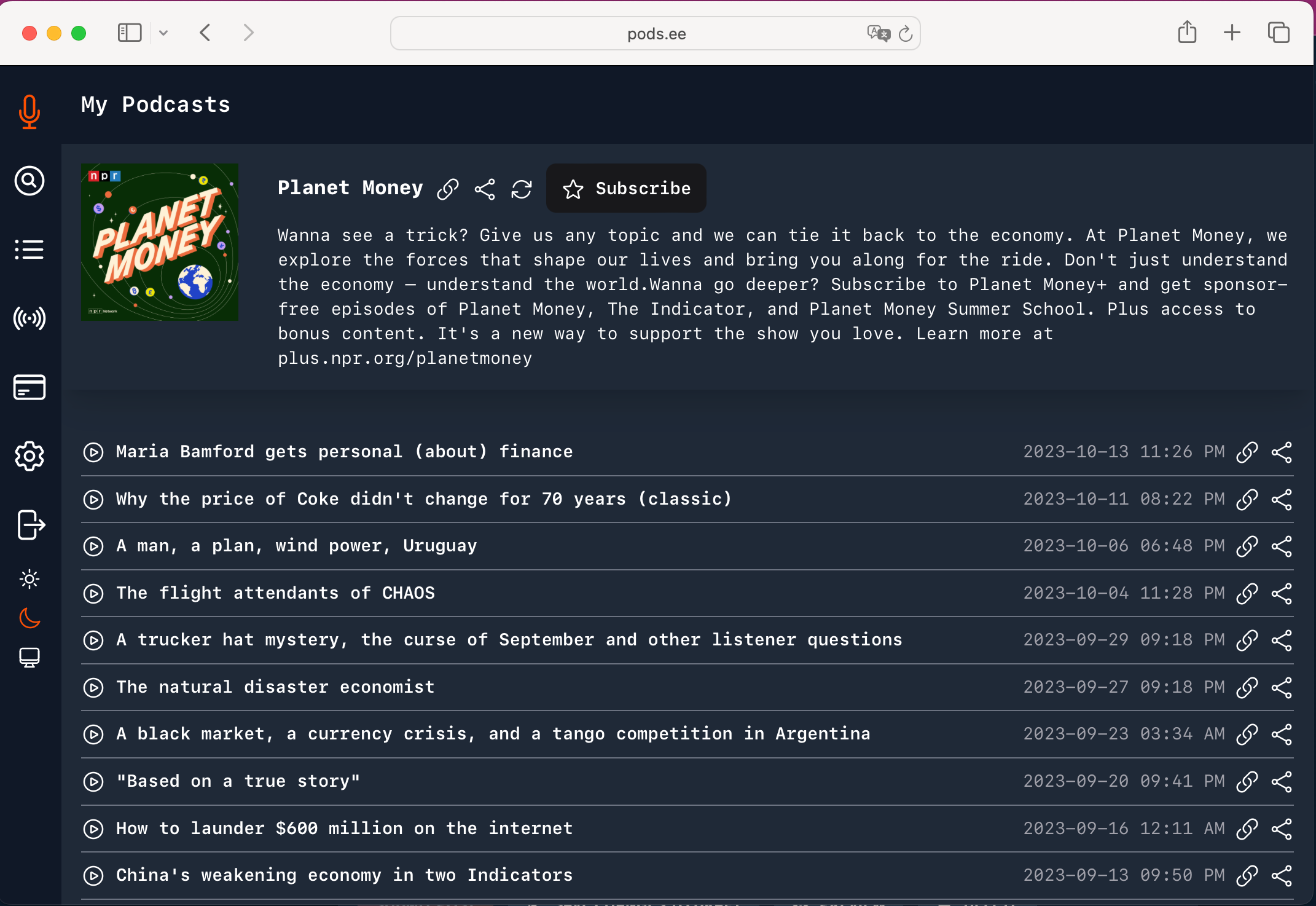Viewport: 1316px width, 906px height.
Task: Open settings gear in sidebar
Action: coord(29,456)
